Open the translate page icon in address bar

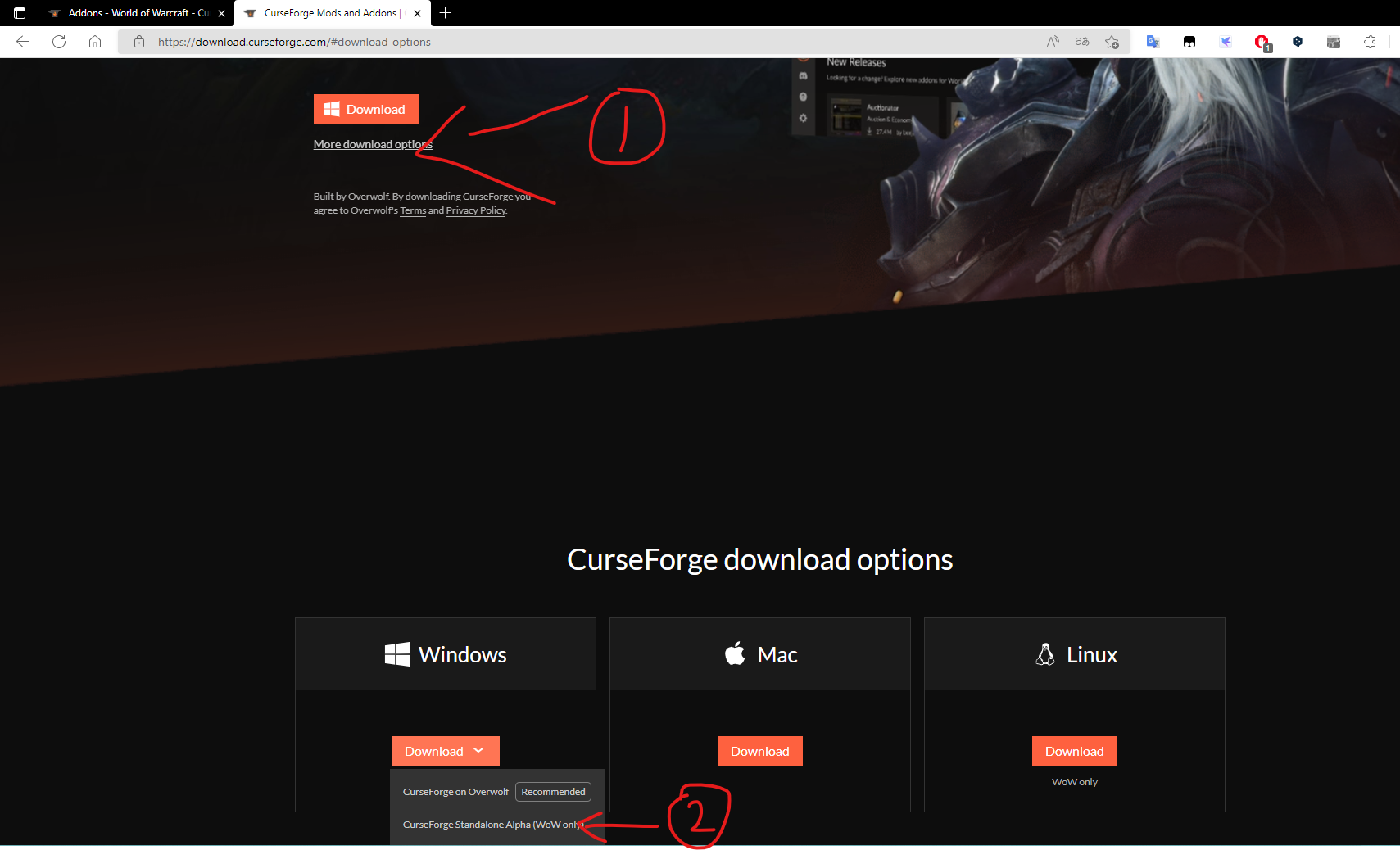(x=1082, y=42)
